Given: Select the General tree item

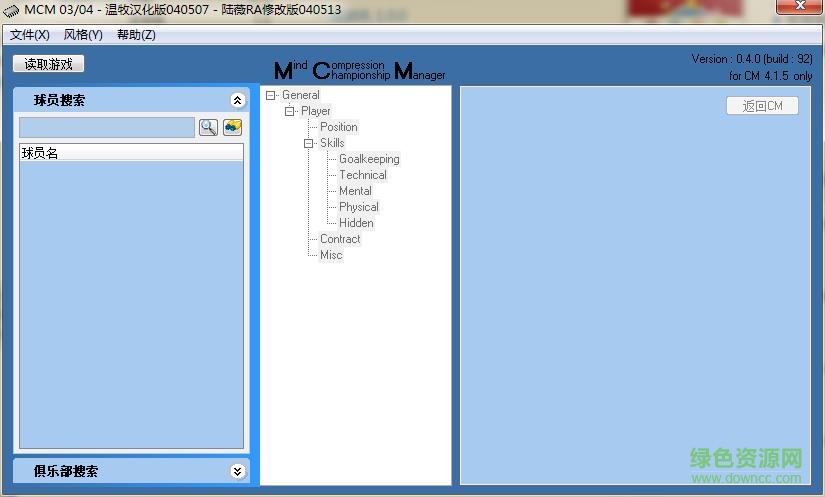Looking at the screenshot, I should 300,95.
